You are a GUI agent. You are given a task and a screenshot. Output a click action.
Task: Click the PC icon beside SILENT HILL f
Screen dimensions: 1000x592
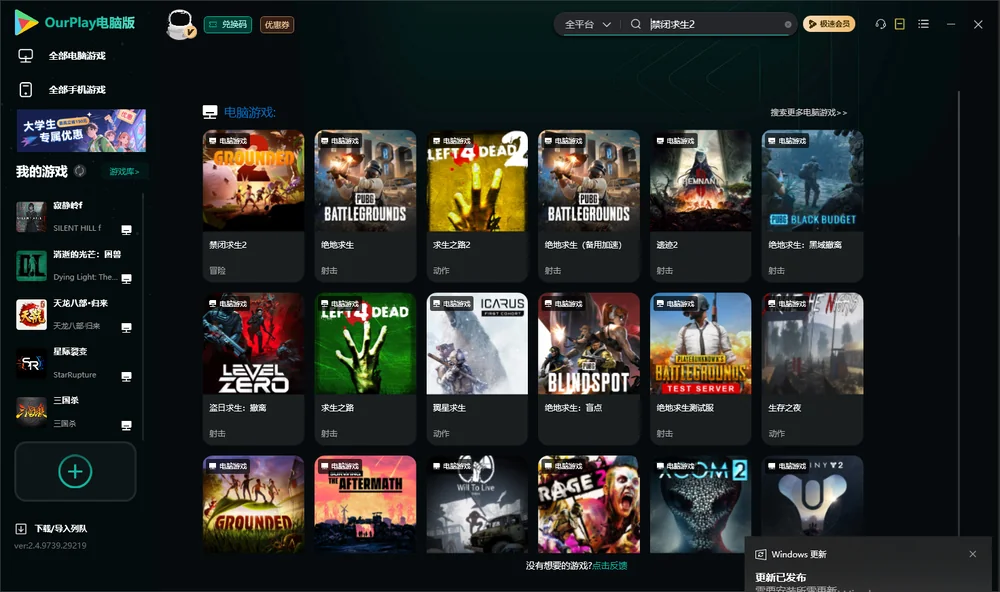[126, 230]
